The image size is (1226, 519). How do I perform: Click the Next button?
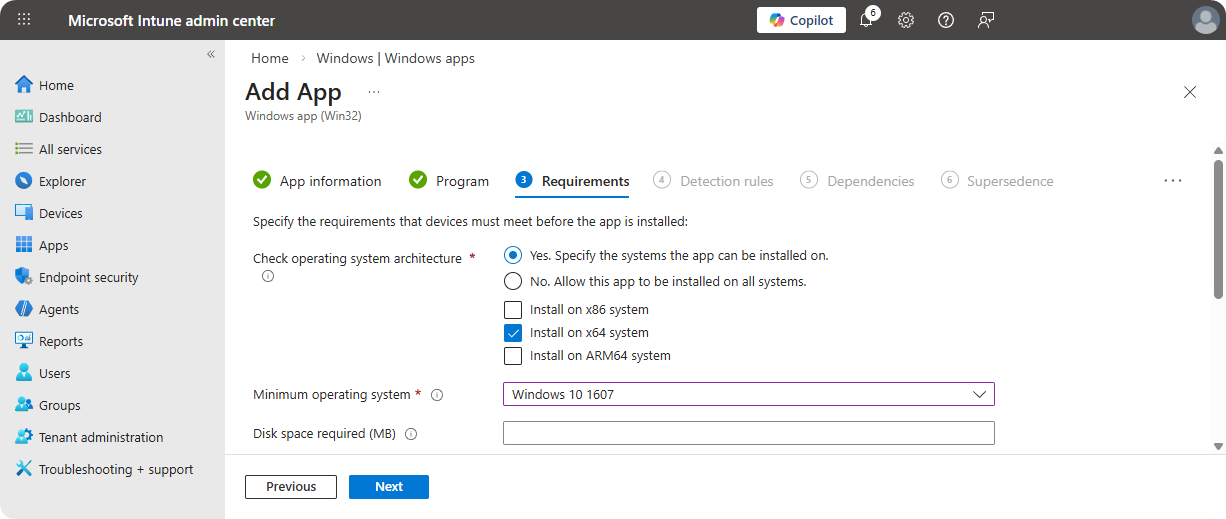tap(388, 487)
